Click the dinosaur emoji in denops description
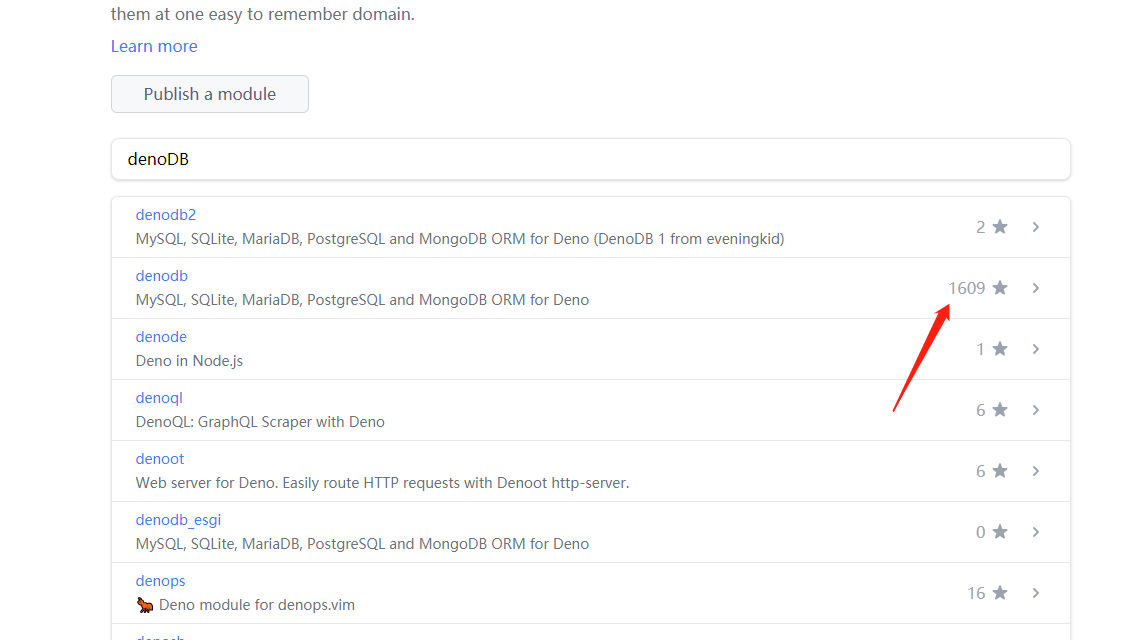The image size is (1146, 640). click(x=145, y=605)
